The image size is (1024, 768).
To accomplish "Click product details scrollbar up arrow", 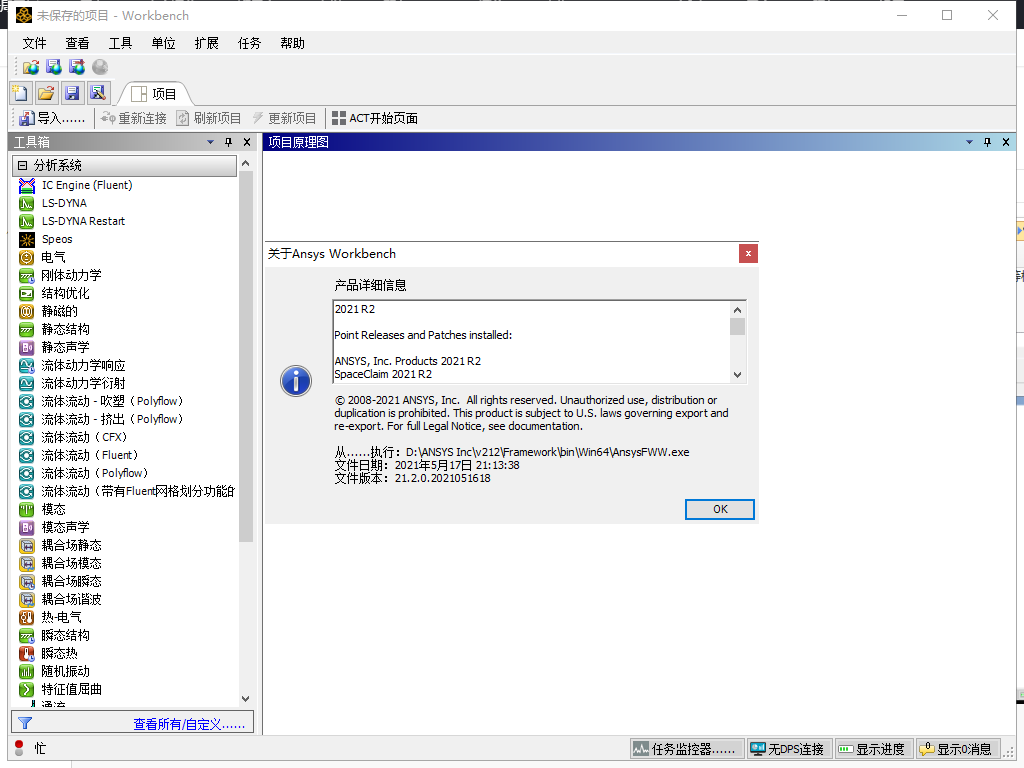I will [737, 310].
